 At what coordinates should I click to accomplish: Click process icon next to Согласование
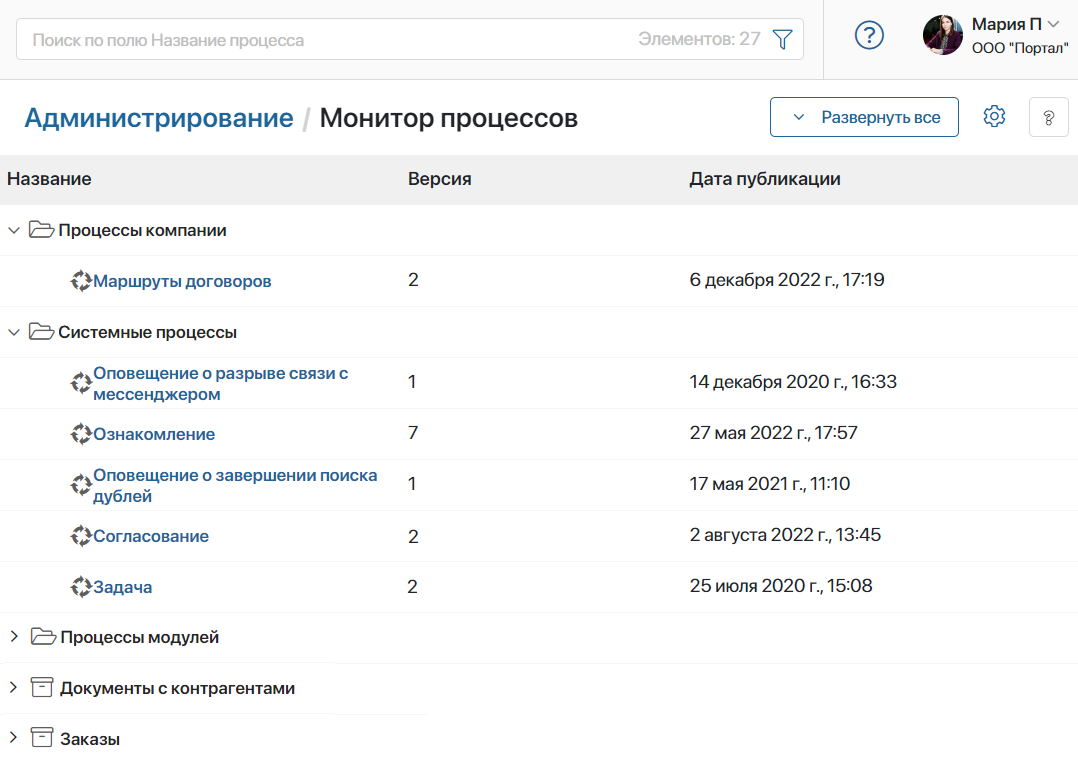(x=81, y=536)
